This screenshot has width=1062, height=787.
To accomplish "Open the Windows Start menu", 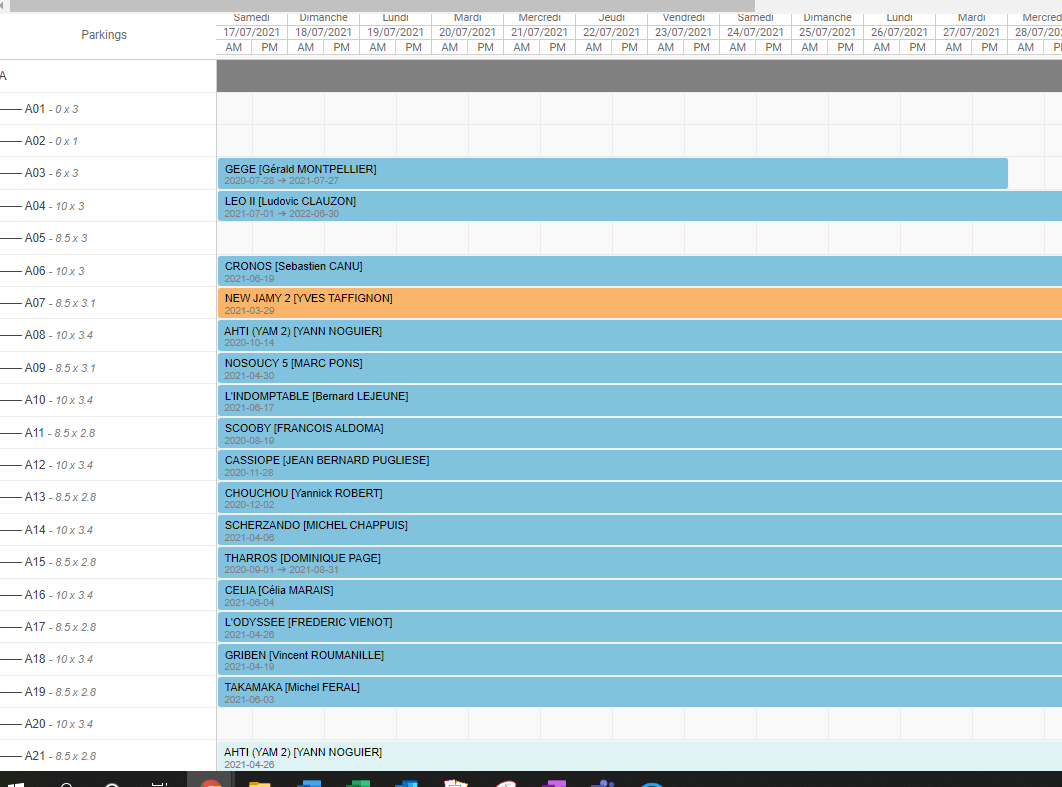I will click(15, 782).
